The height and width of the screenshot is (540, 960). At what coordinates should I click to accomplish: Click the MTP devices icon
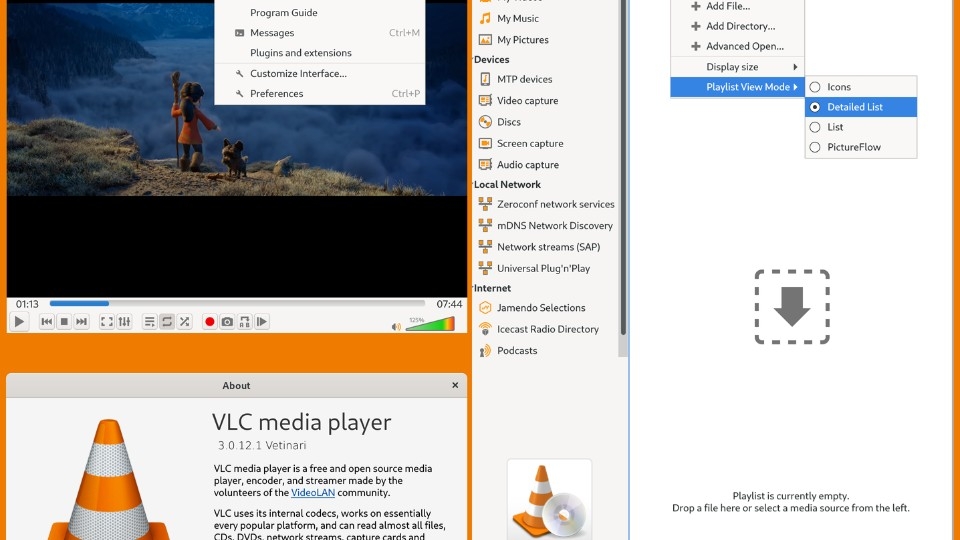click(x=485, y=79)
